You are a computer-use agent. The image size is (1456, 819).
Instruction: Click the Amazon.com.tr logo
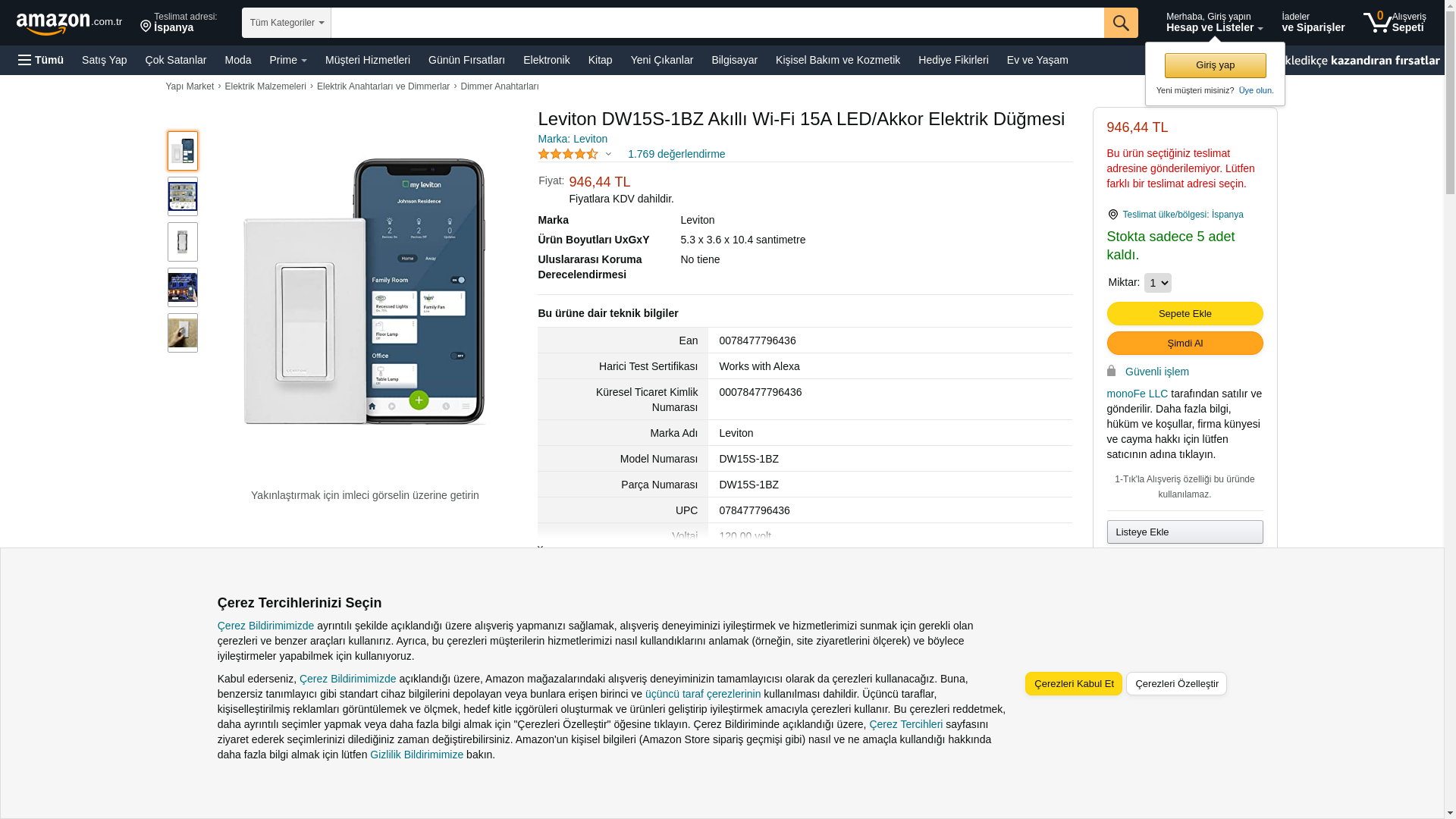pos(68,24)
